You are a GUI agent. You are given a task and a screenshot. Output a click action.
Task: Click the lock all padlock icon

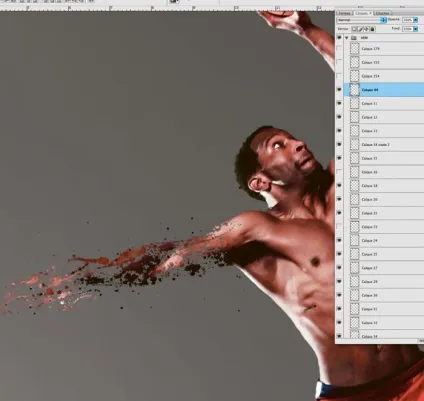[372, 29]
